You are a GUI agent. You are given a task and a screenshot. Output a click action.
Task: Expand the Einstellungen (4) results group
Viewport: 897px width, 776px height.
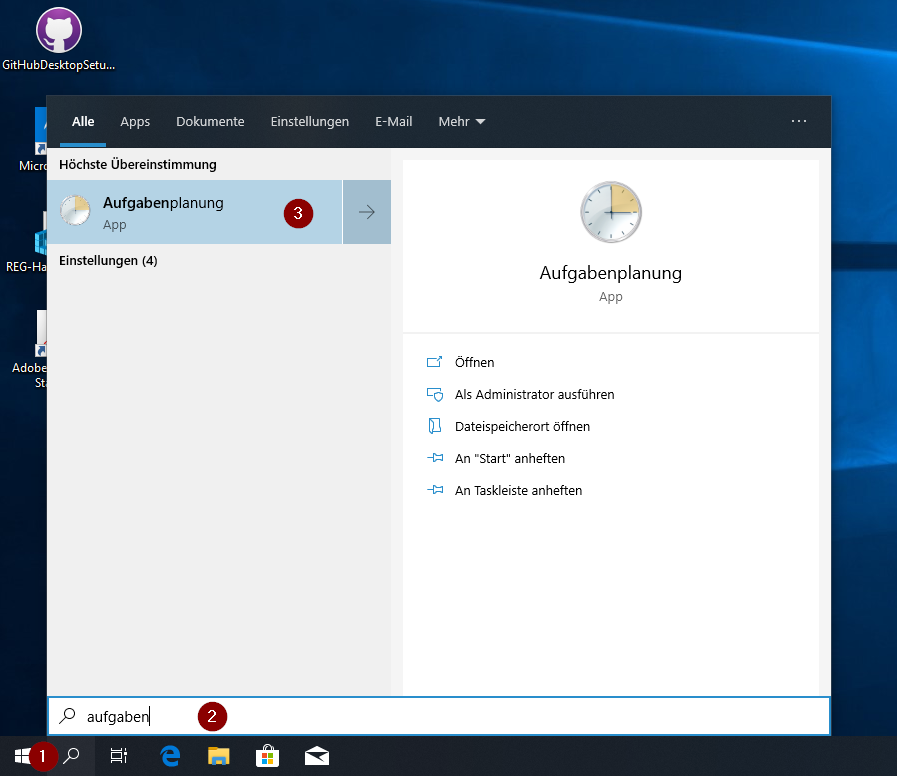click(108, 261)
